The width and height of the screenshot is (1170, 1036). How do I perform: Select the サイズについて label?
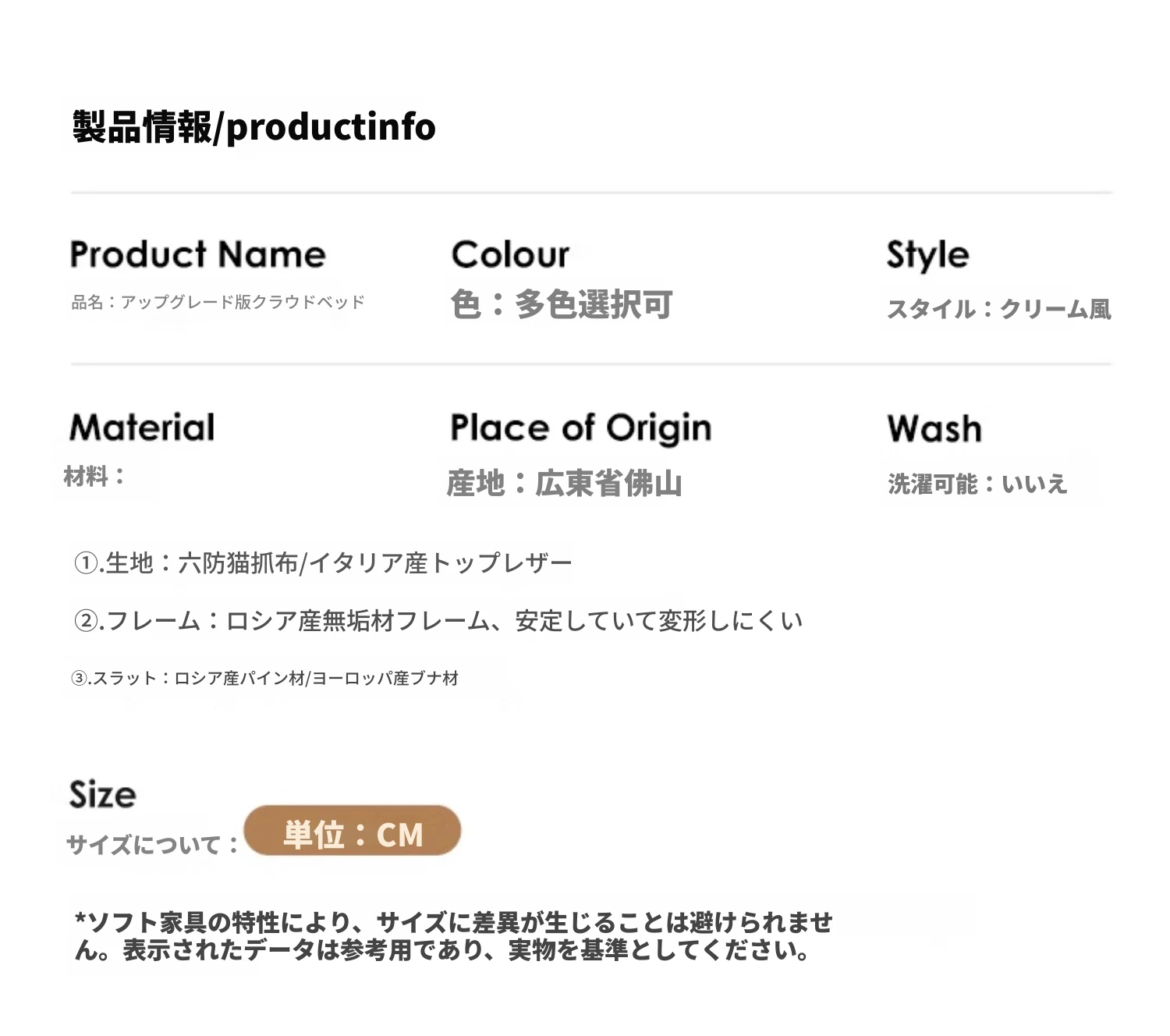click(x=153, y=844)
